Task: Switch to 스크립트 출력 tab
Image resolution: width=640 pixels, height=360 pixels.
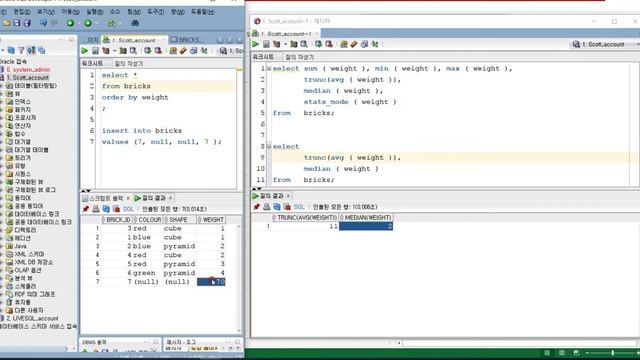Action: 106,198
